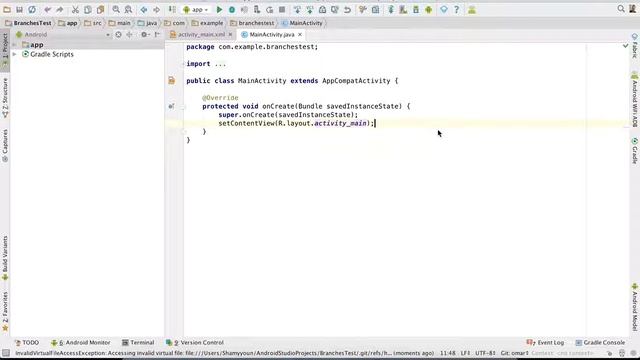
Task: Open the Structure tool window
Action: 5,98
